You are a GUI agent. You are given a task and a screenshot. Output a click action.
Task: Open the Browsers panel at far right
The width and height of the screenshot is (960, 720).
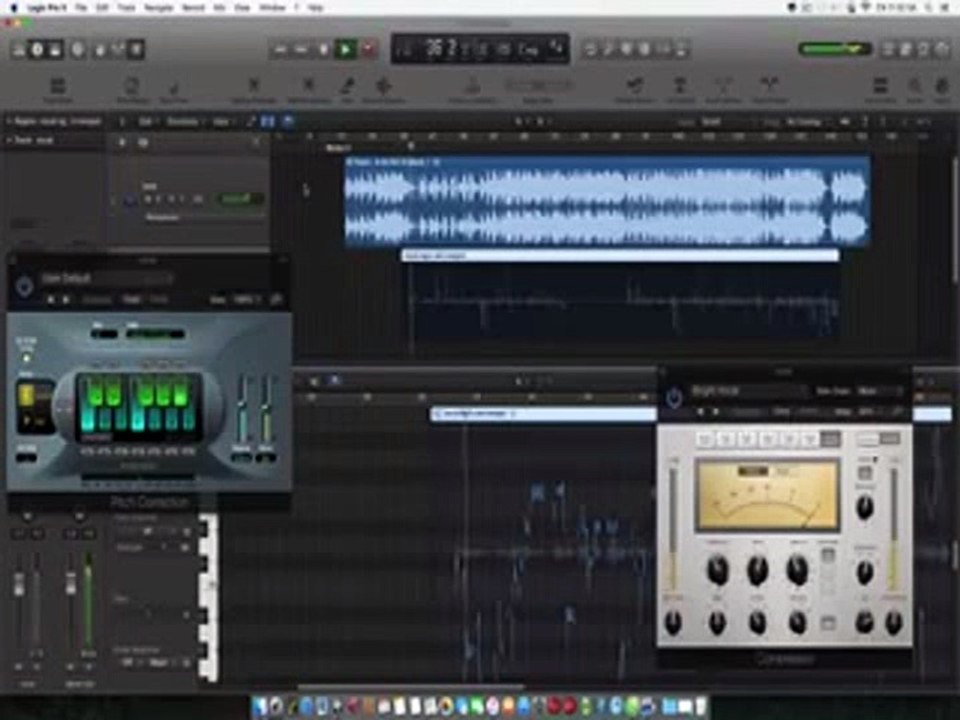point(943,50)
